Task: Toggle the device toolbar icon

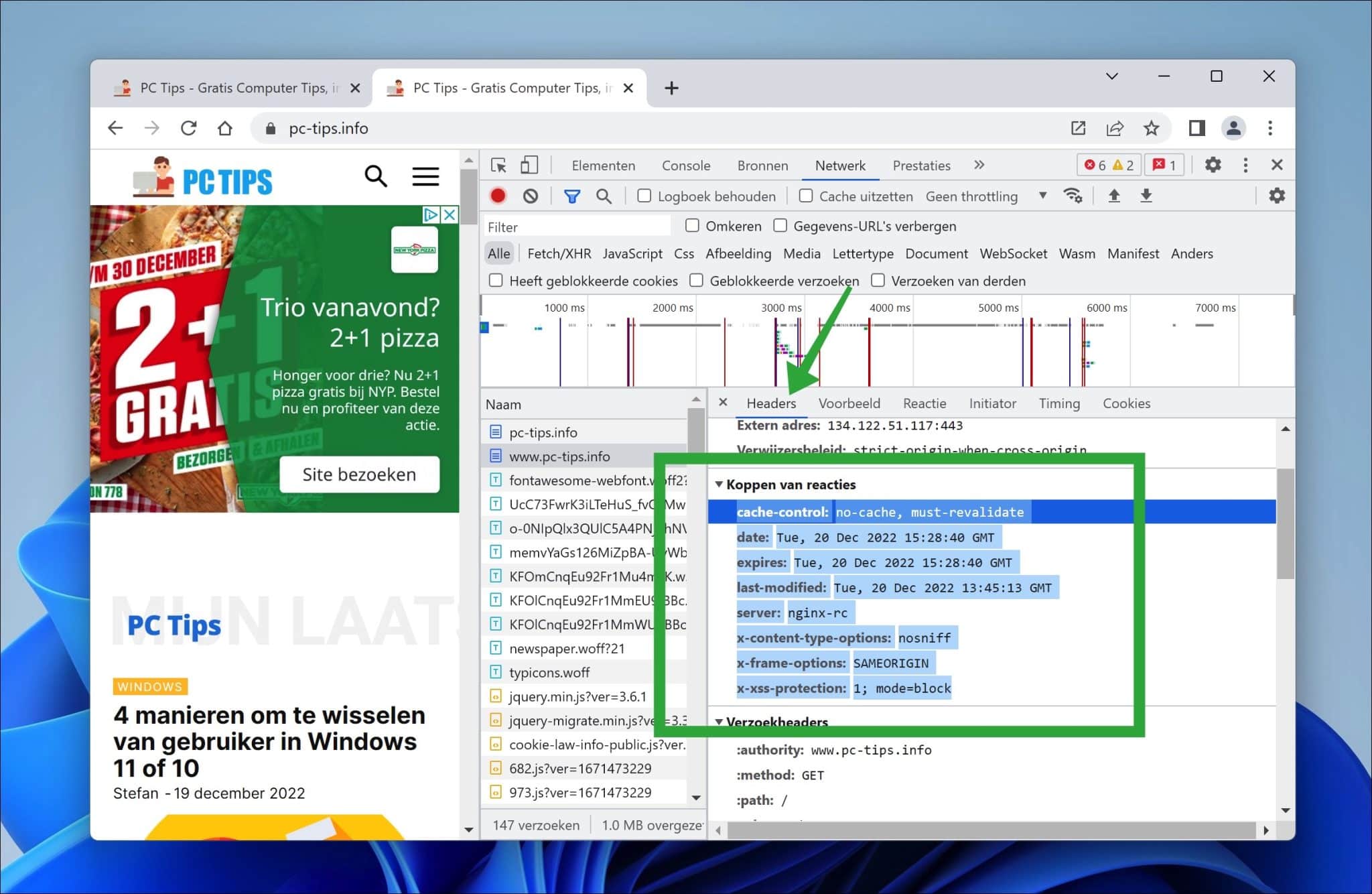Action: [529, 165]
